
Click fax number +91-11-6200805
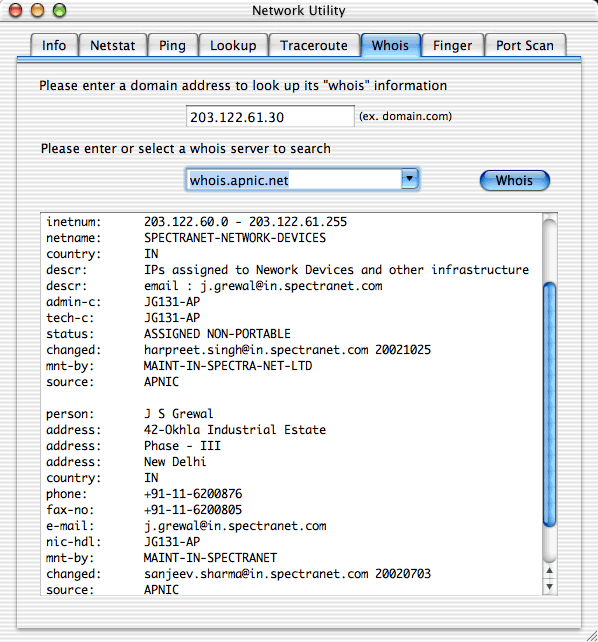[193, 510]
